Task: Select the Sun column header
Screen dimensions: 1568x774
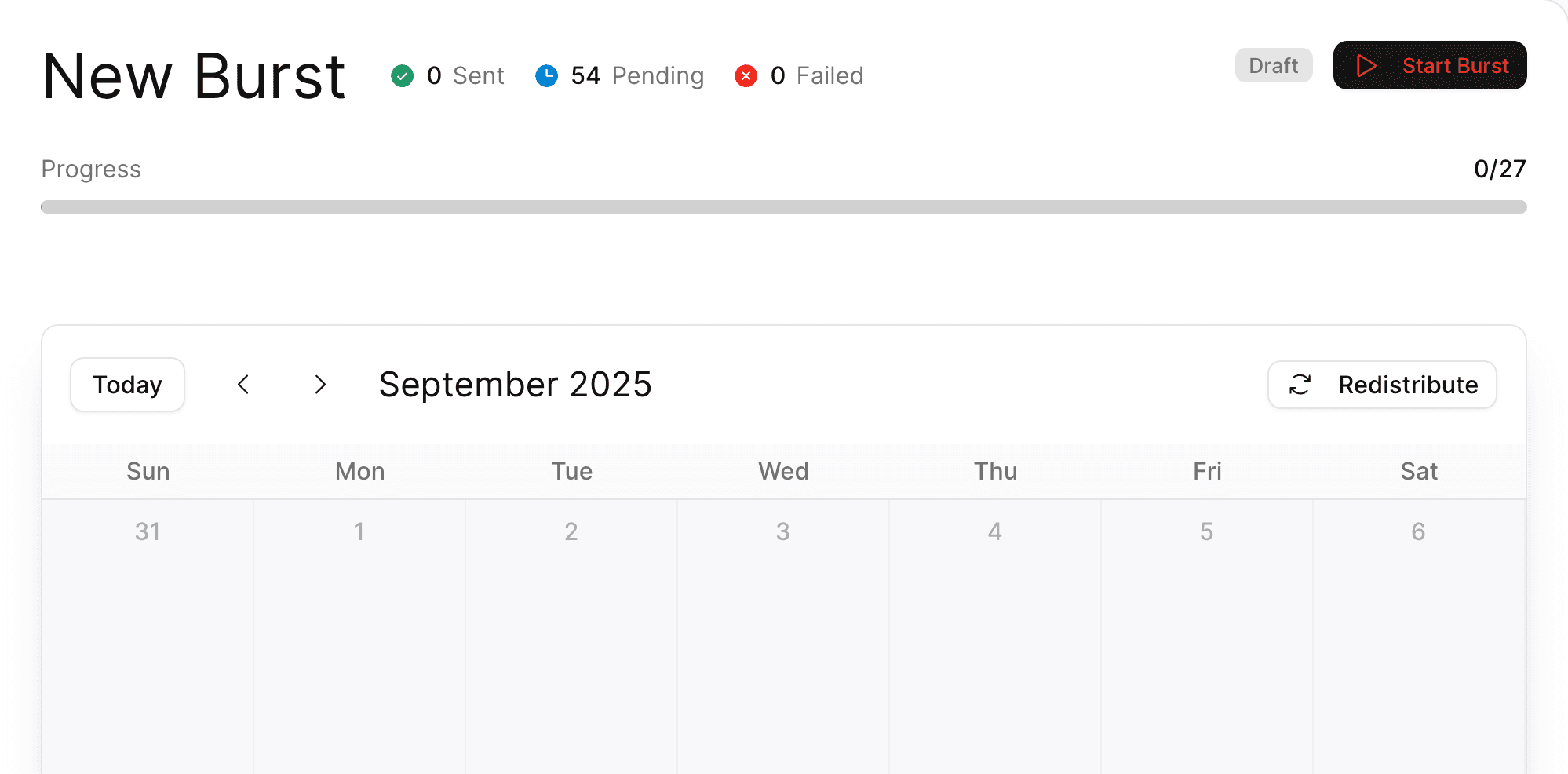Action: [x=148, y=471]
